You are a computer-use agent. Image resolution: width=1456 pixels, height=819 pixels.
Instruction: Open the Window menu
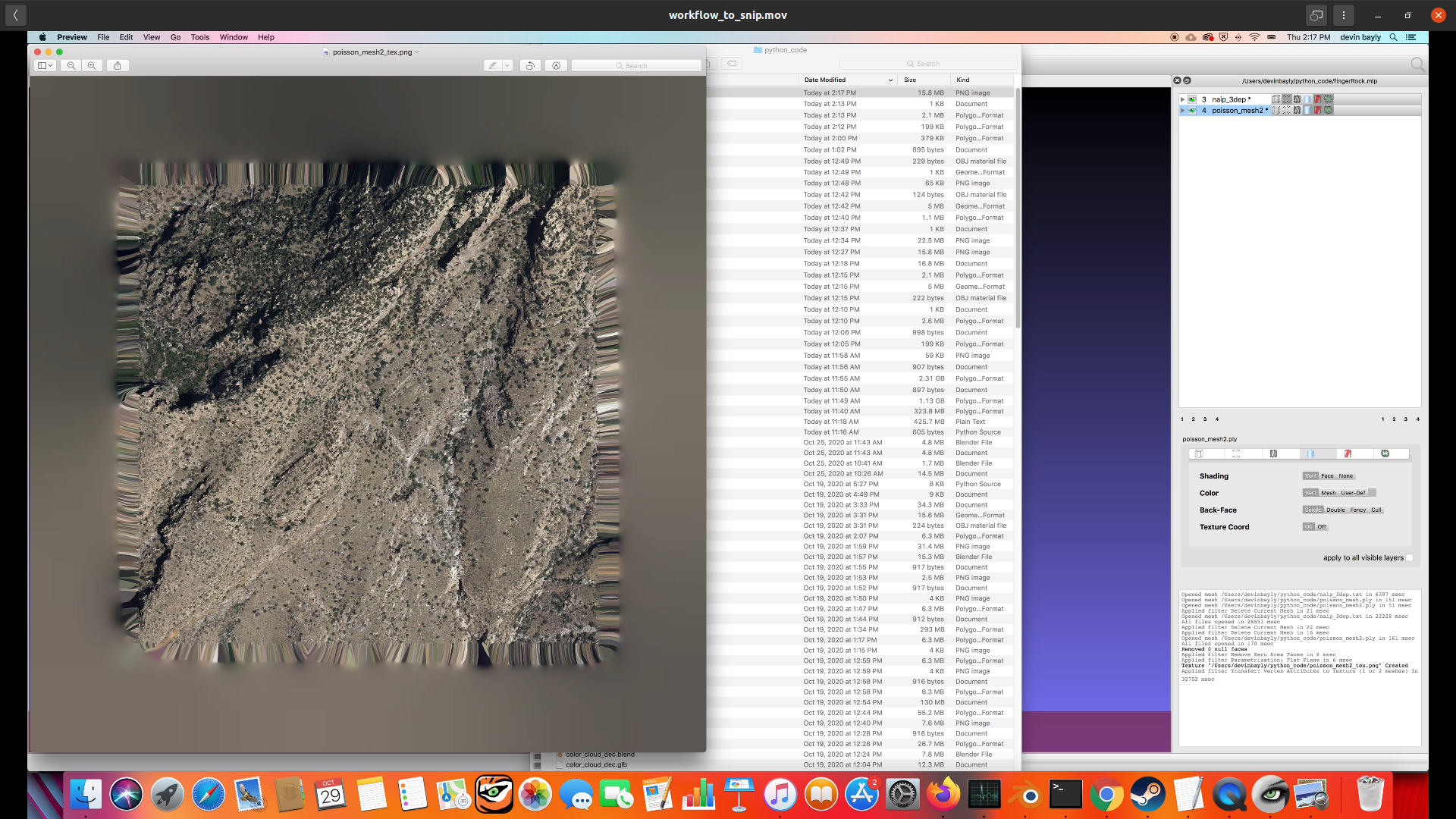[234, 37]
